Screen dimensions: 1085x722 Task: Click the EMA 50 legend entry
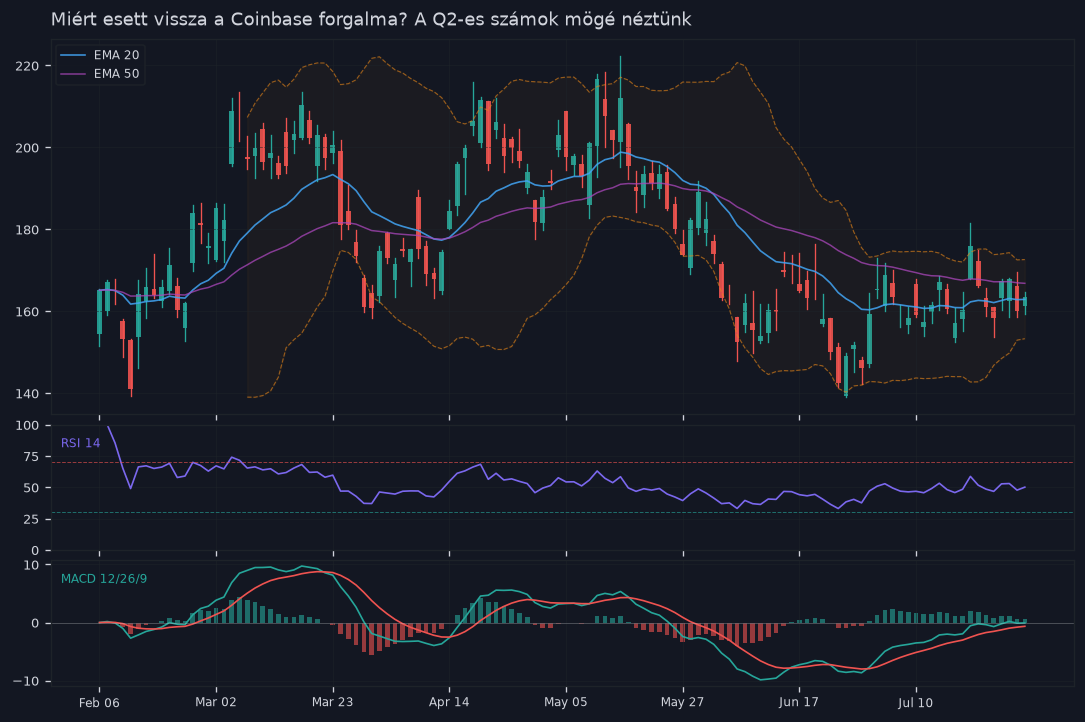(x=100, y=73)
